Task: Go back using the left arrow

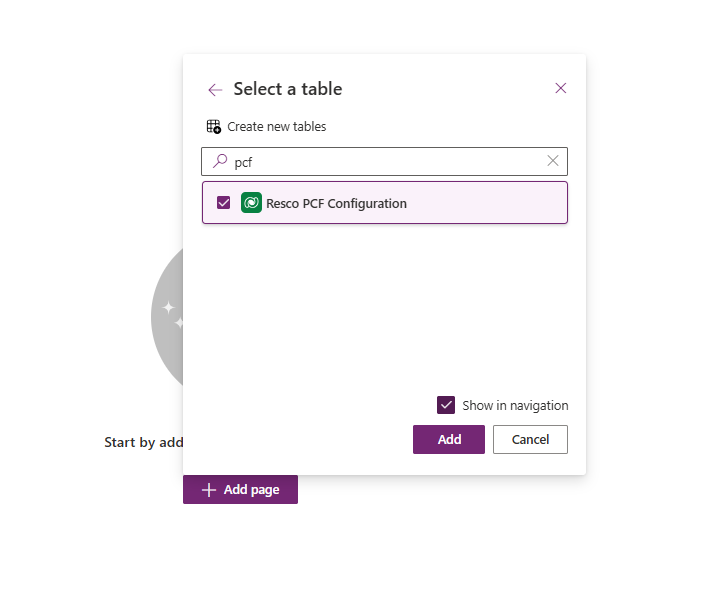Action: [215, 90]
